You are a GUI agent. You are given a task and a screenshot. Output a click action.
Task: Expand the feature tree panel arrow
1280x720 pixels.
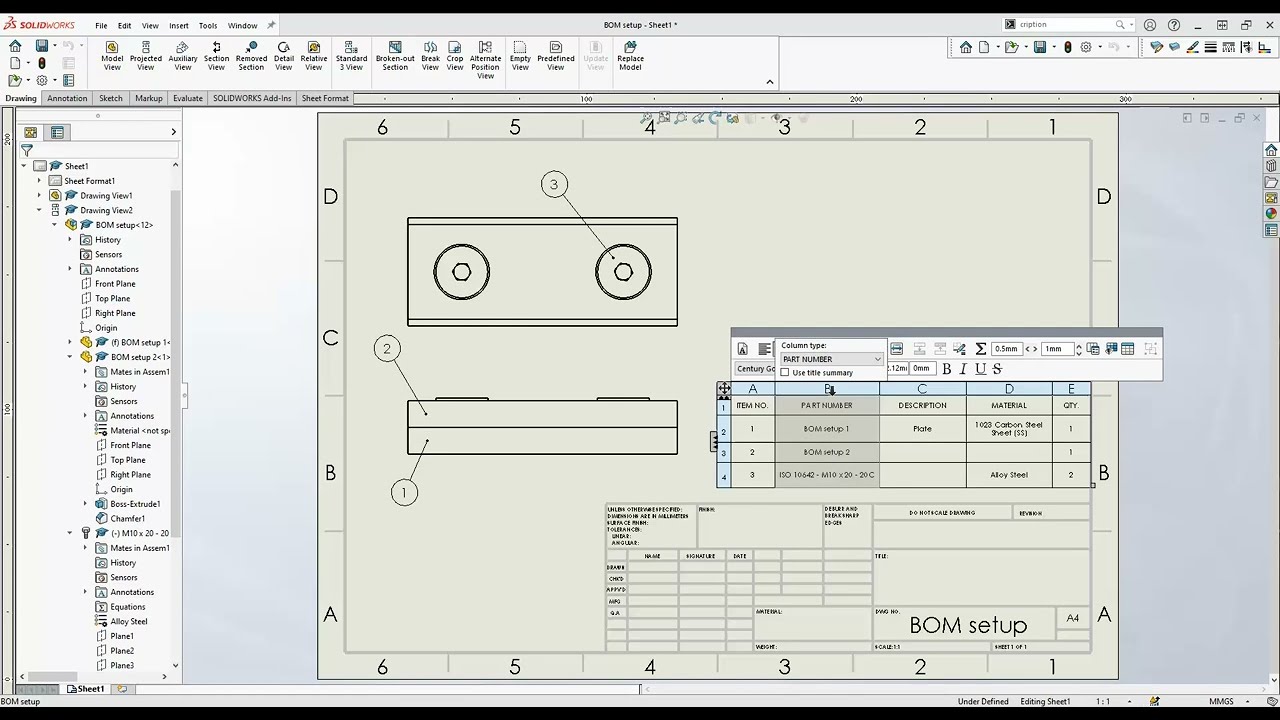click(173, 132)
